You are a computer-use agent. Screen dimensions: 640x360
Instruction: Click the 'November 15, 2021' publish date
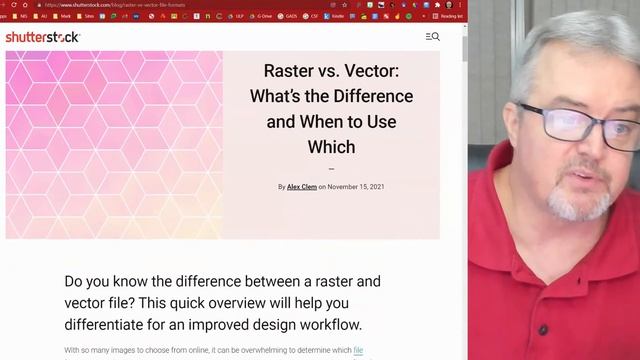[356, 187]
